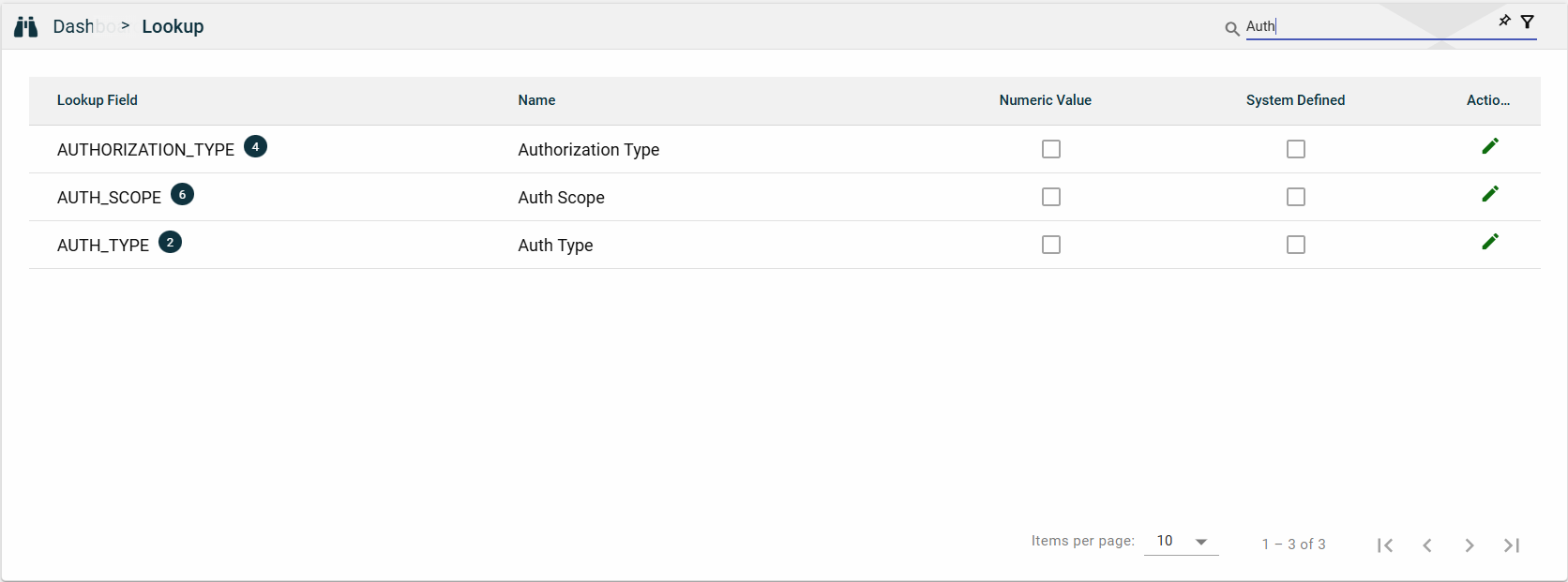This screenshot has width=1568, height=582.
Task: Click the pin icon next to search
Action: [1504, 21]
